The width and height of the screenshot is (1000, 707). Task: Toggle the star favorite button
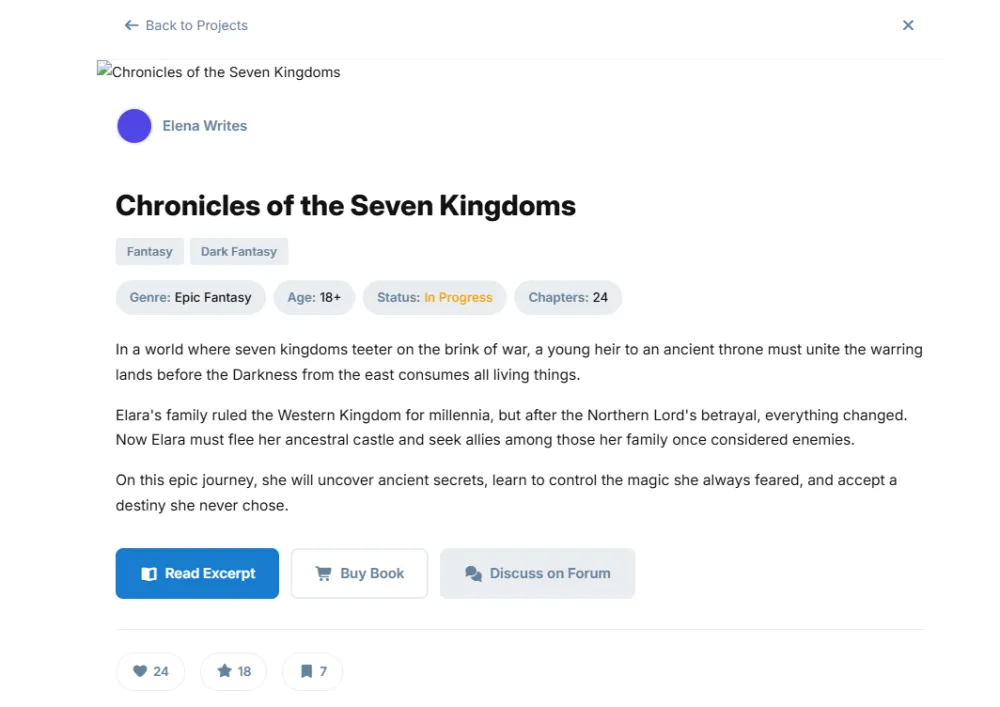[233, 671]
